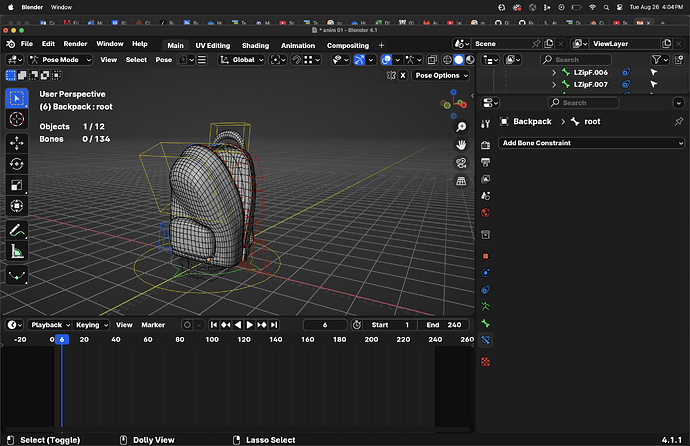Open the Physics properties tab
This screenshot has height=446, width=690.
485,273
